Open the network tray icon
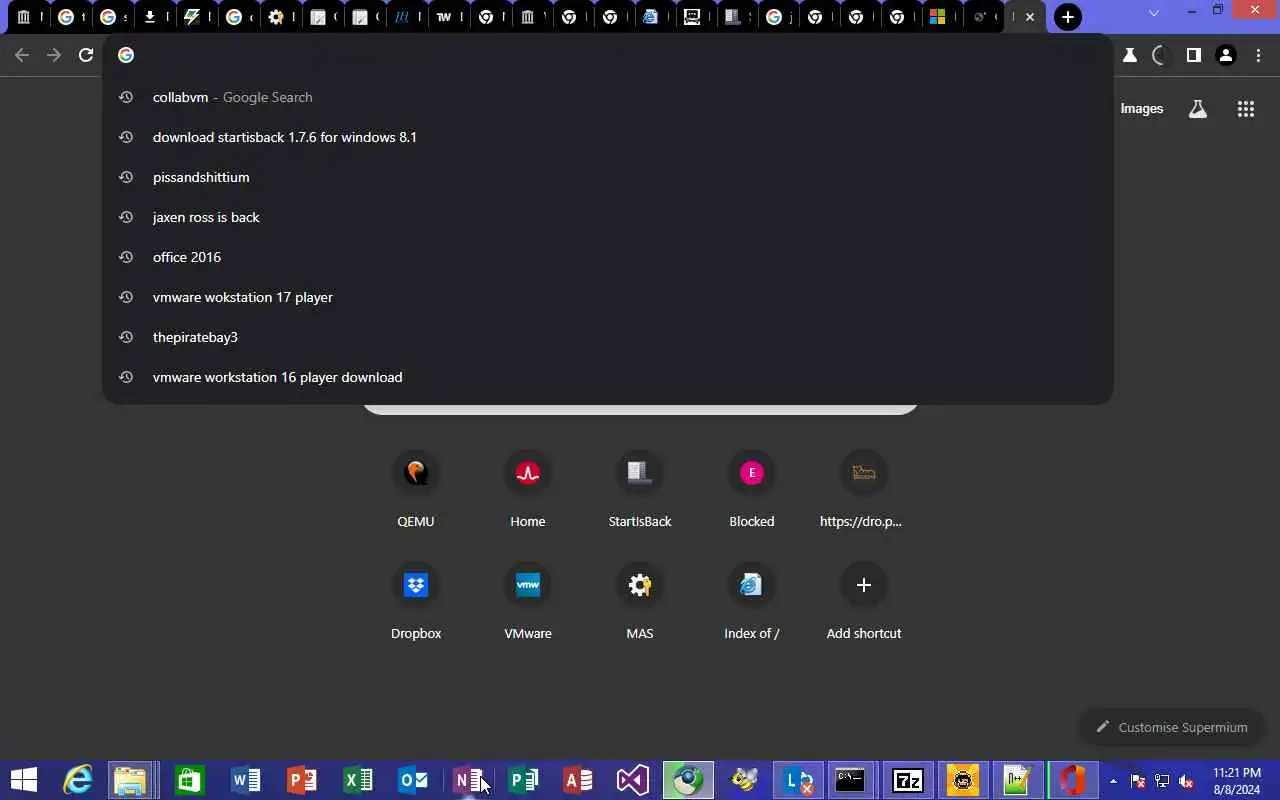This screenshot has height=800, width=1280. point(1162,781)
